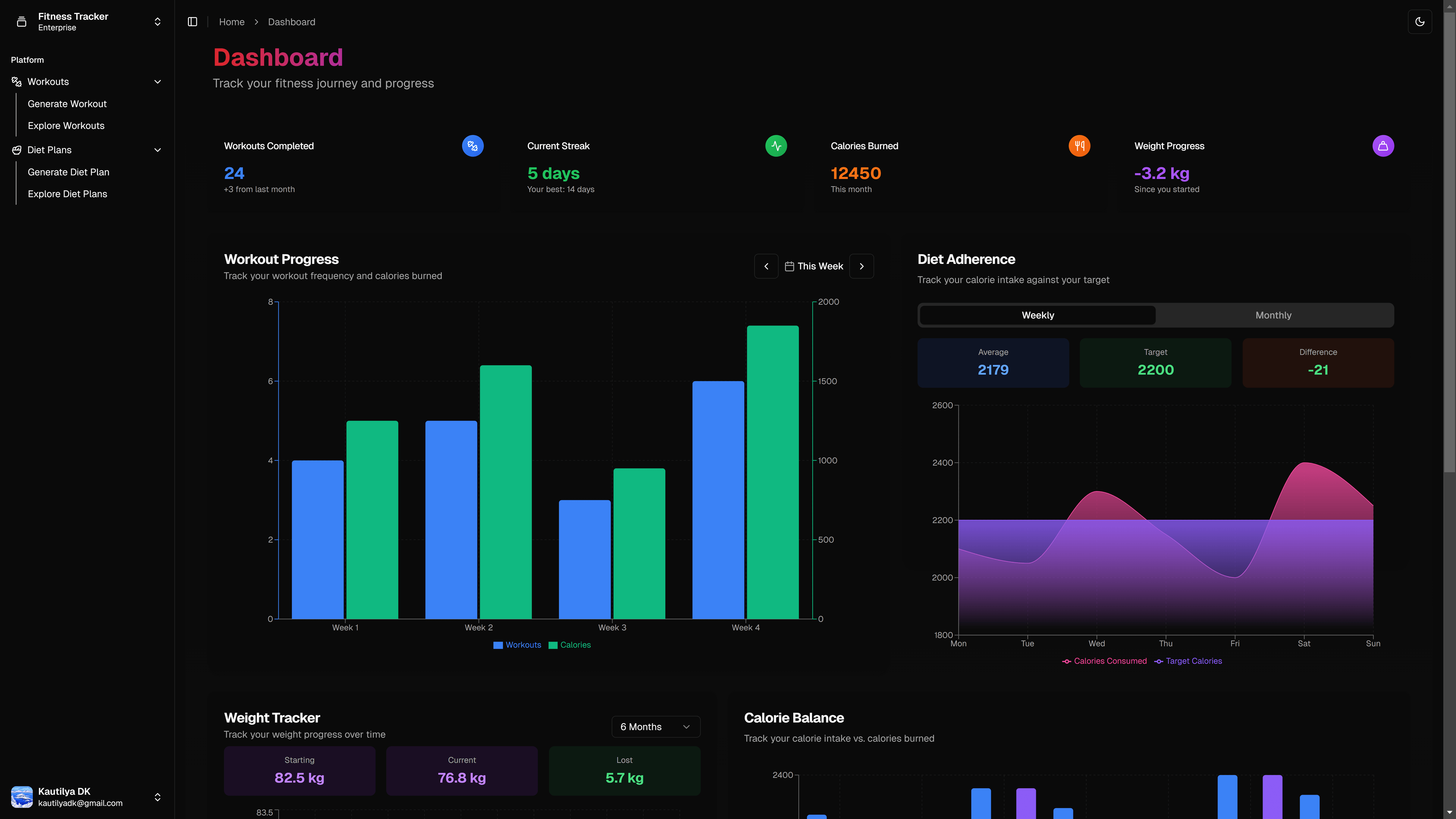Click the orange utensils icon on Calories Burned card
Viewport: 1456px width, 819px height.
tap(1079, 146)
